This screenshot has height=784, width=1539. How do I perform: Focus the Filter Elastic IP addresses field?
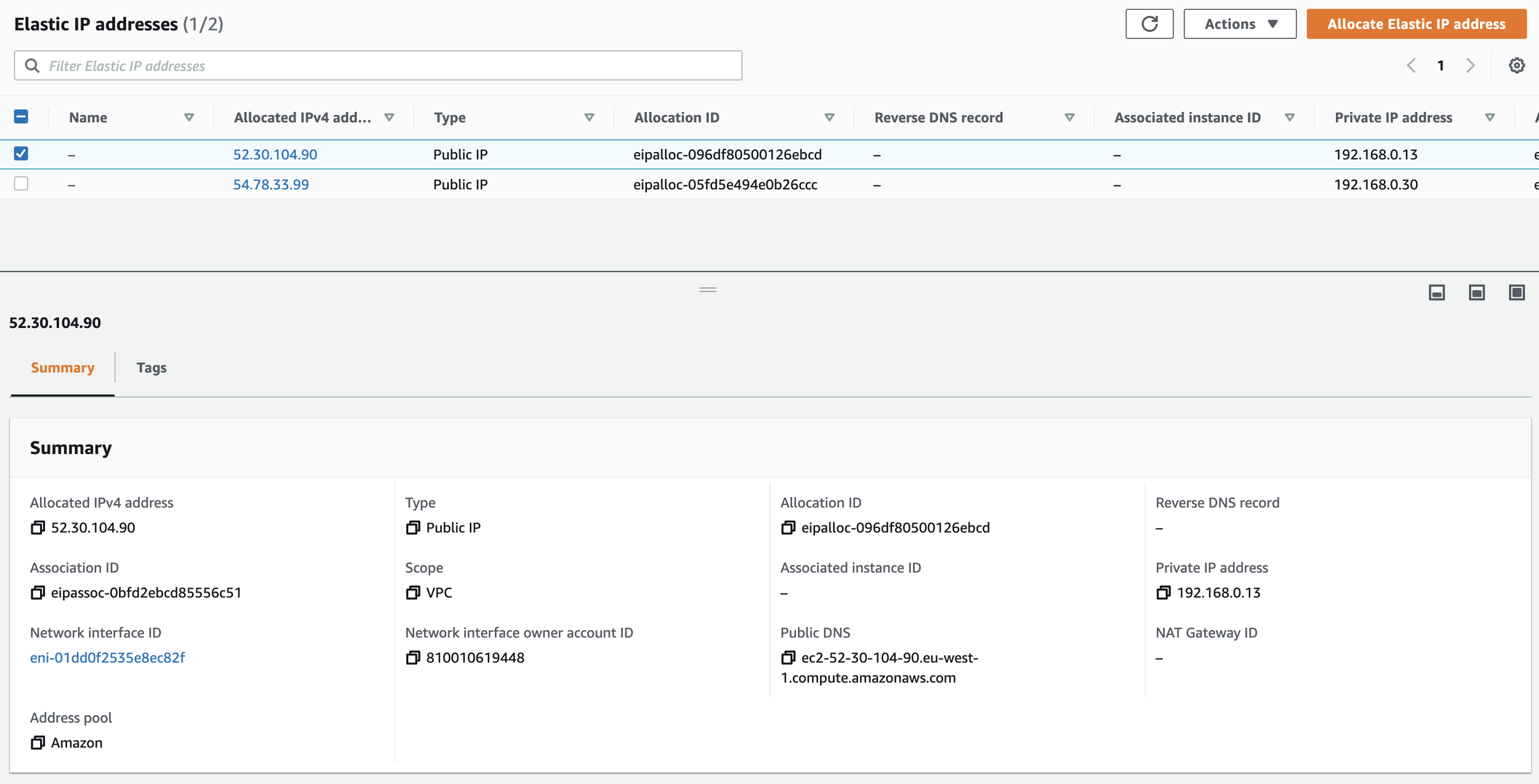(378, 65)
